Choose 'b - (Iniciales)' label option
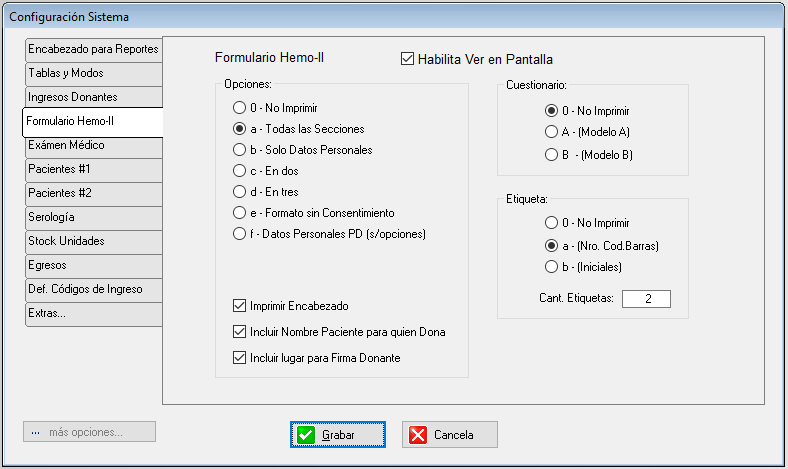Image resolution: width=788 pixels, height=469 pixels. 551,267
